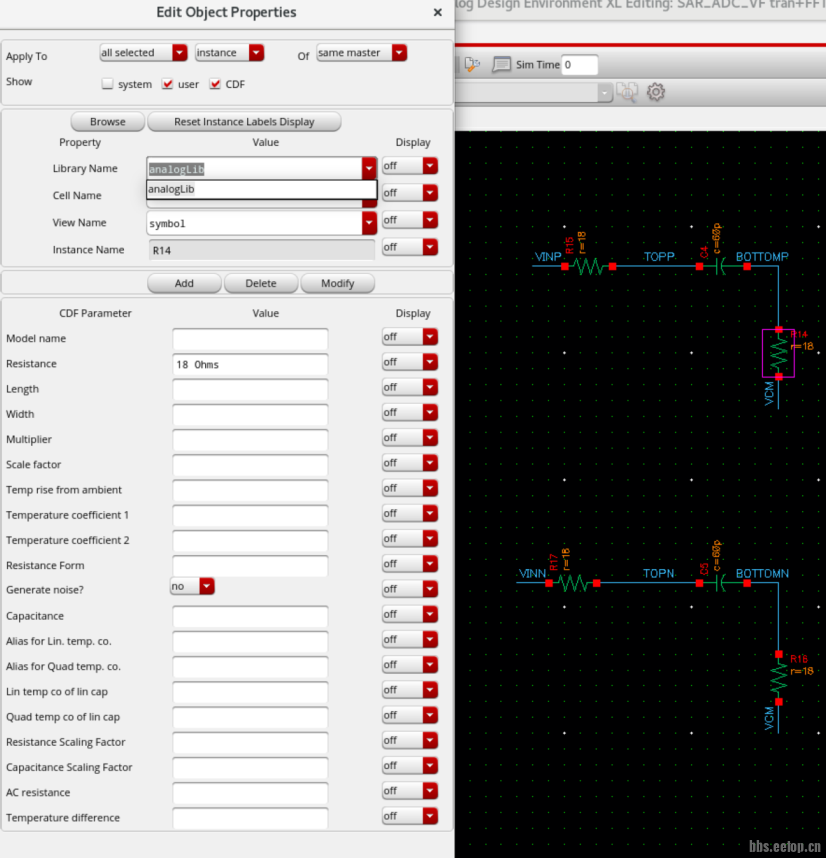Click the Multiplier input field
The image size is (826, 858).
tap(250, 440)
